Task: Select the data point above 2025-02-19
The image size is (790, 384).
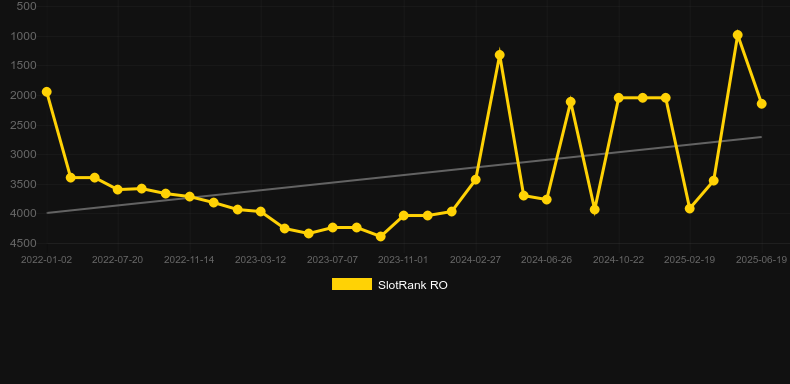Action: [x=690, y=208]
